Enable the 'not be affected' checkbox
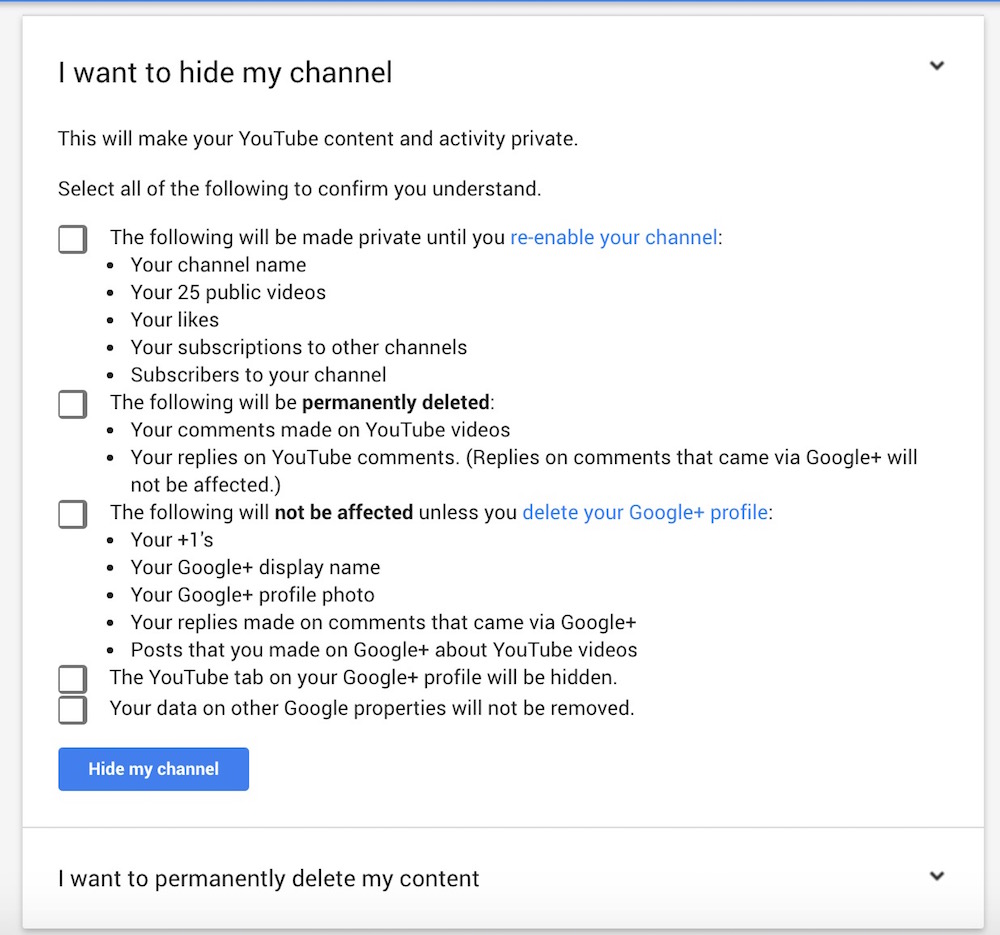1000x935 pixels. click(72, 514)
